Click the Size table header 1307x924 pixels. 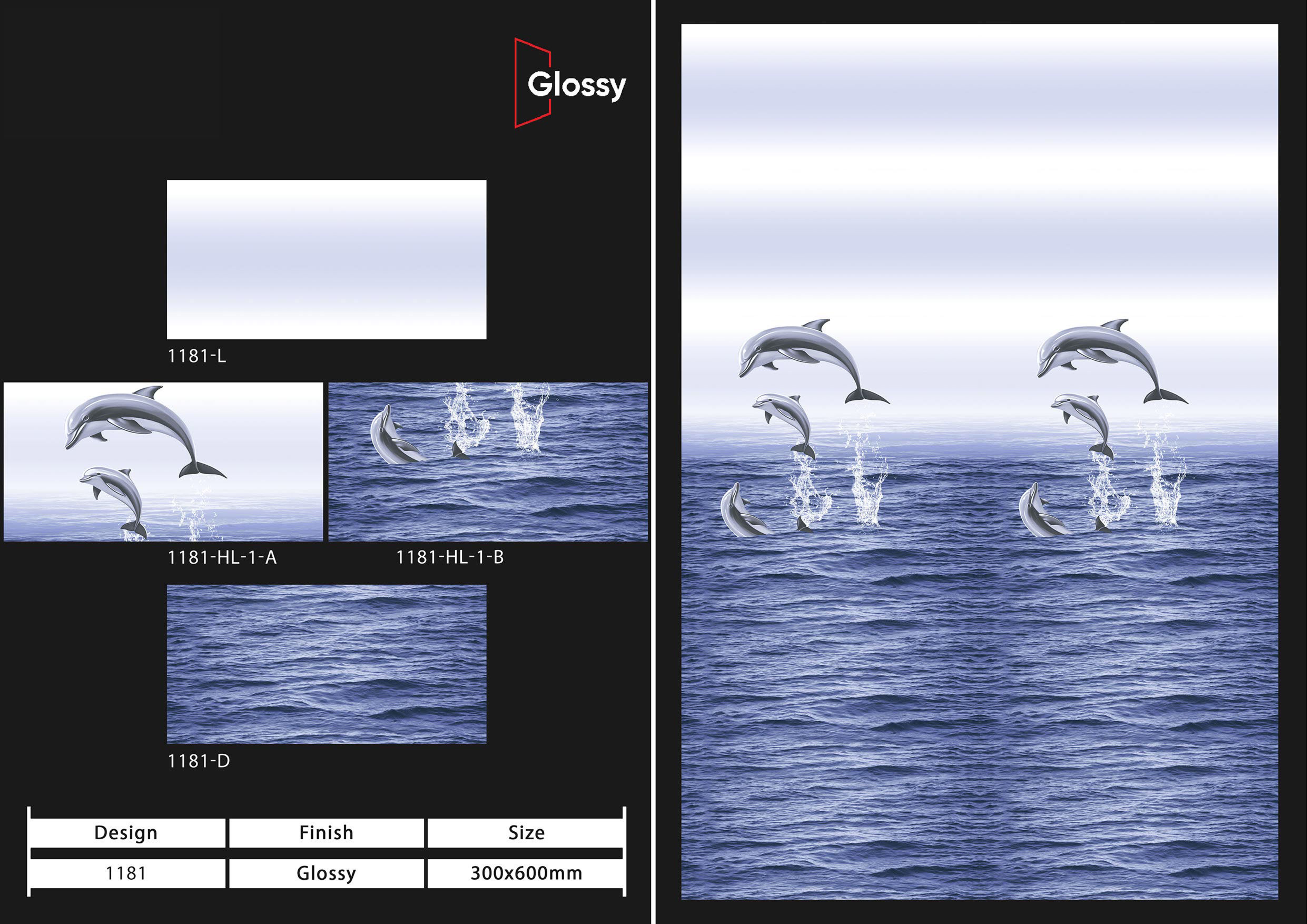[x=526, y=833]
